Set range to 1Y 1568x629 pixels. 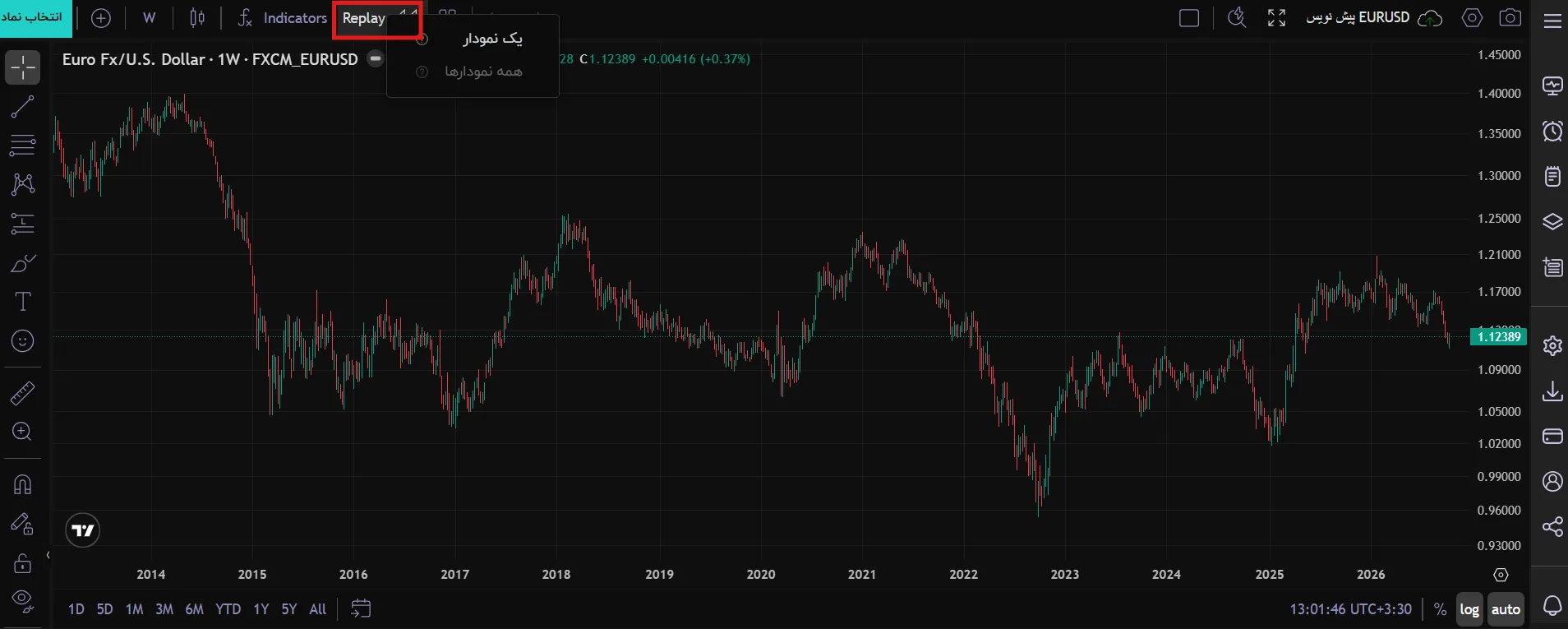(261, 609)
